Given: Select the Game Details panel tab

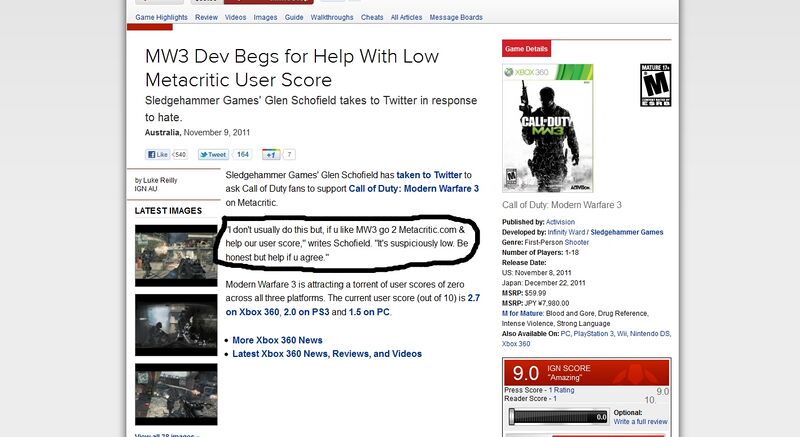Looking at the screenshot, I should (x=526, y=48).
